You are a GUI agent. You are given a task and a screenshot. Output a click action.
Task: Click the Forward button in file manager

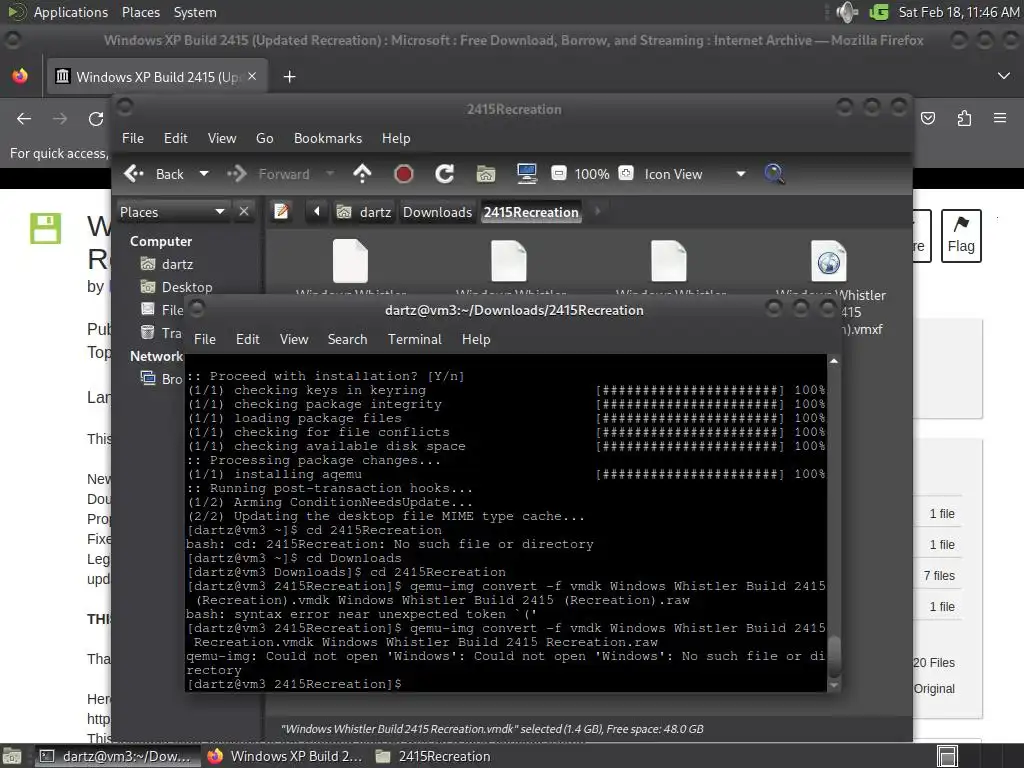(x=269, y=174)
